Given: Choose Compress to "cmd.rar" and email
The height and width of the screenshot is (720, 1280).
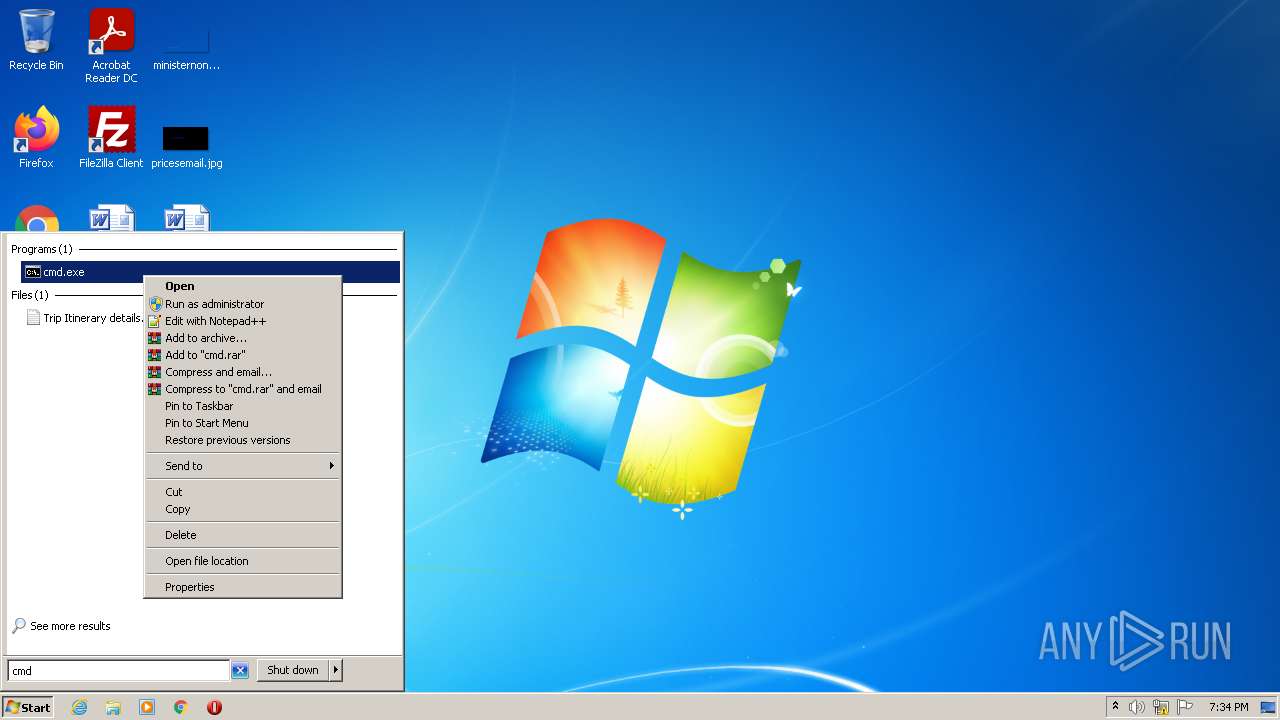Looking at the screenshot, I should point(243,389).
